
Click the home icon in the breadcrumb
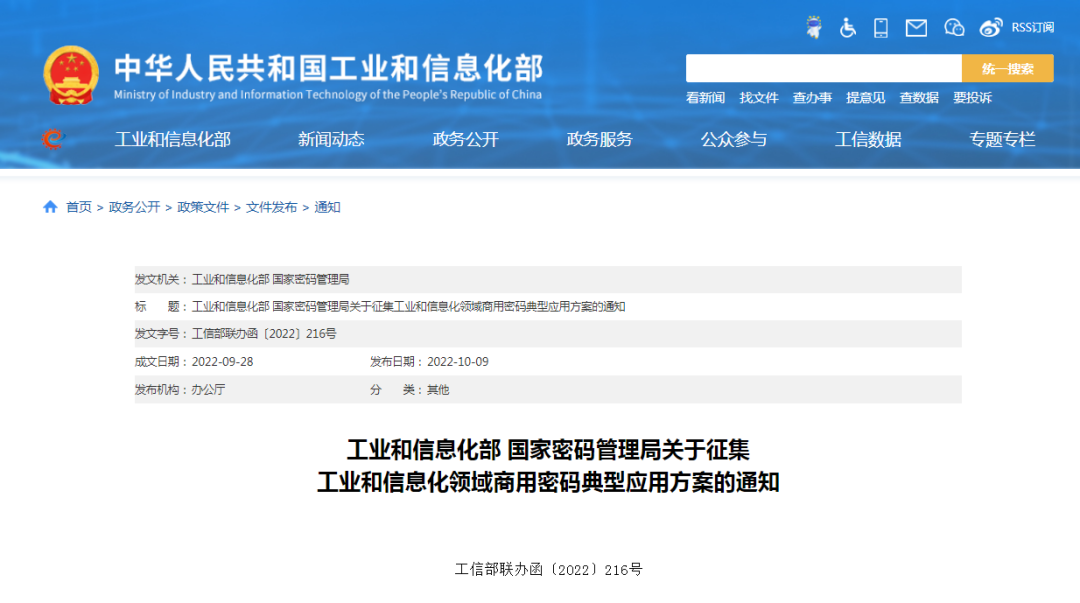[x=48, y=207]
